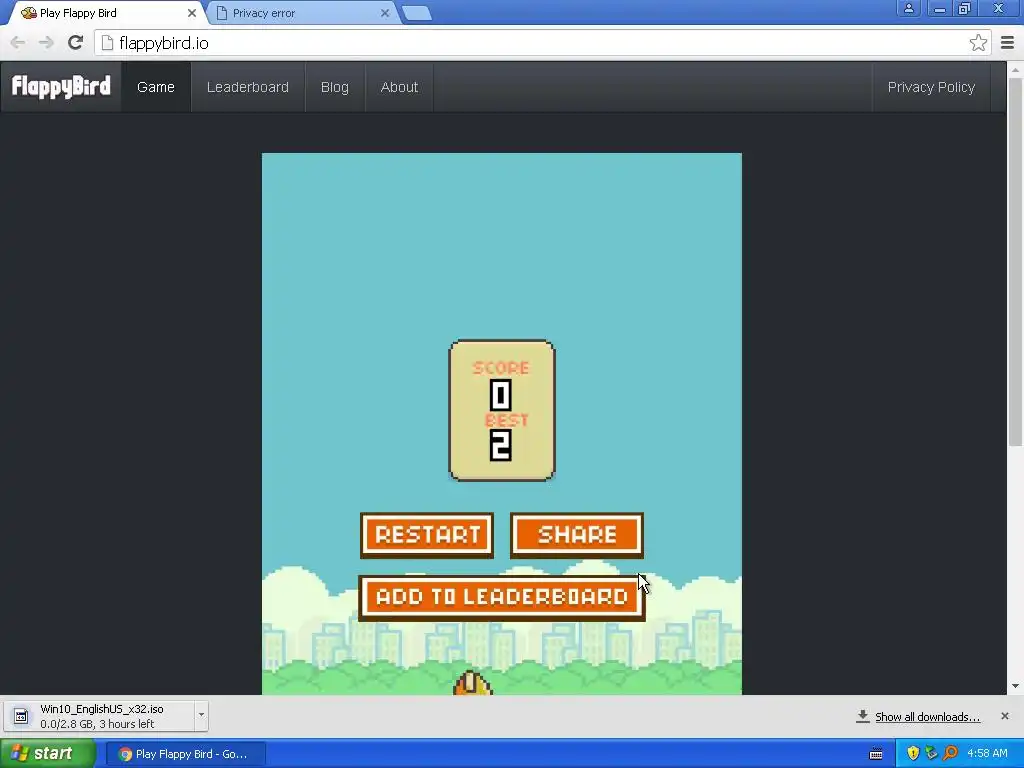Open the Leaderboard page
The height and width of the screenshot is (768, 1024).
[x=248, y=87]
